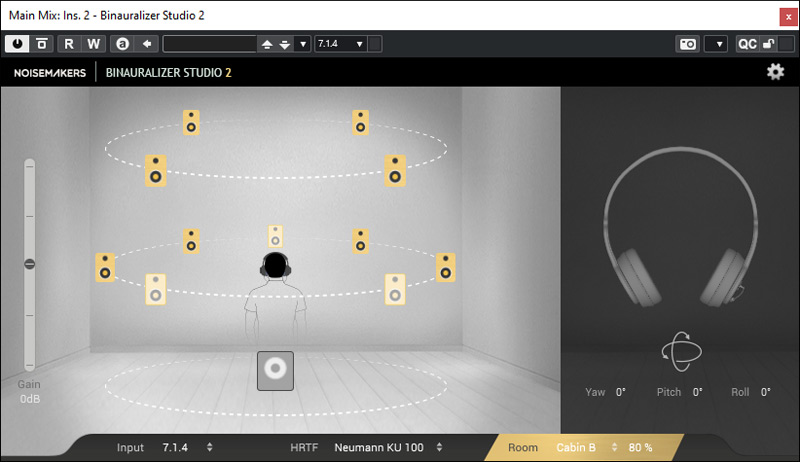Open the HRTF Neumann KU 100 selector
Image resolution: width=800 pixels, height=462 pixels.
(x=379, y=448)
